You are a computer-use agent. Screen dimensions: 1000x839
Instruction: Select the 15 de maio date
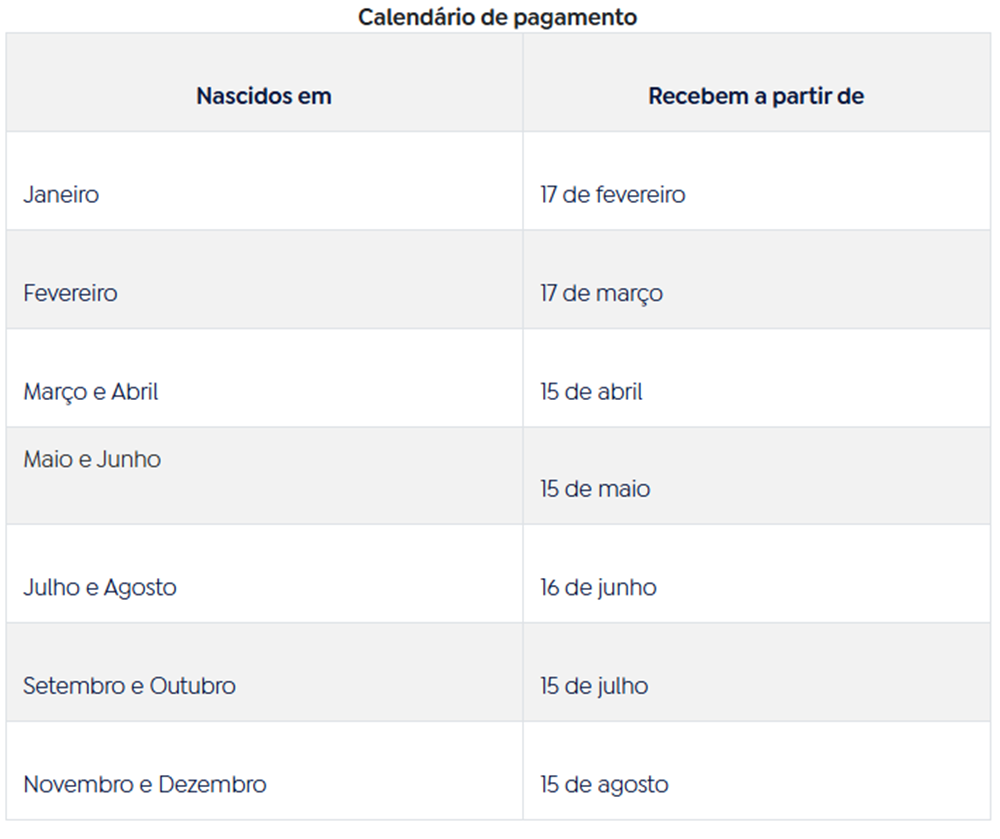(595, 489)
